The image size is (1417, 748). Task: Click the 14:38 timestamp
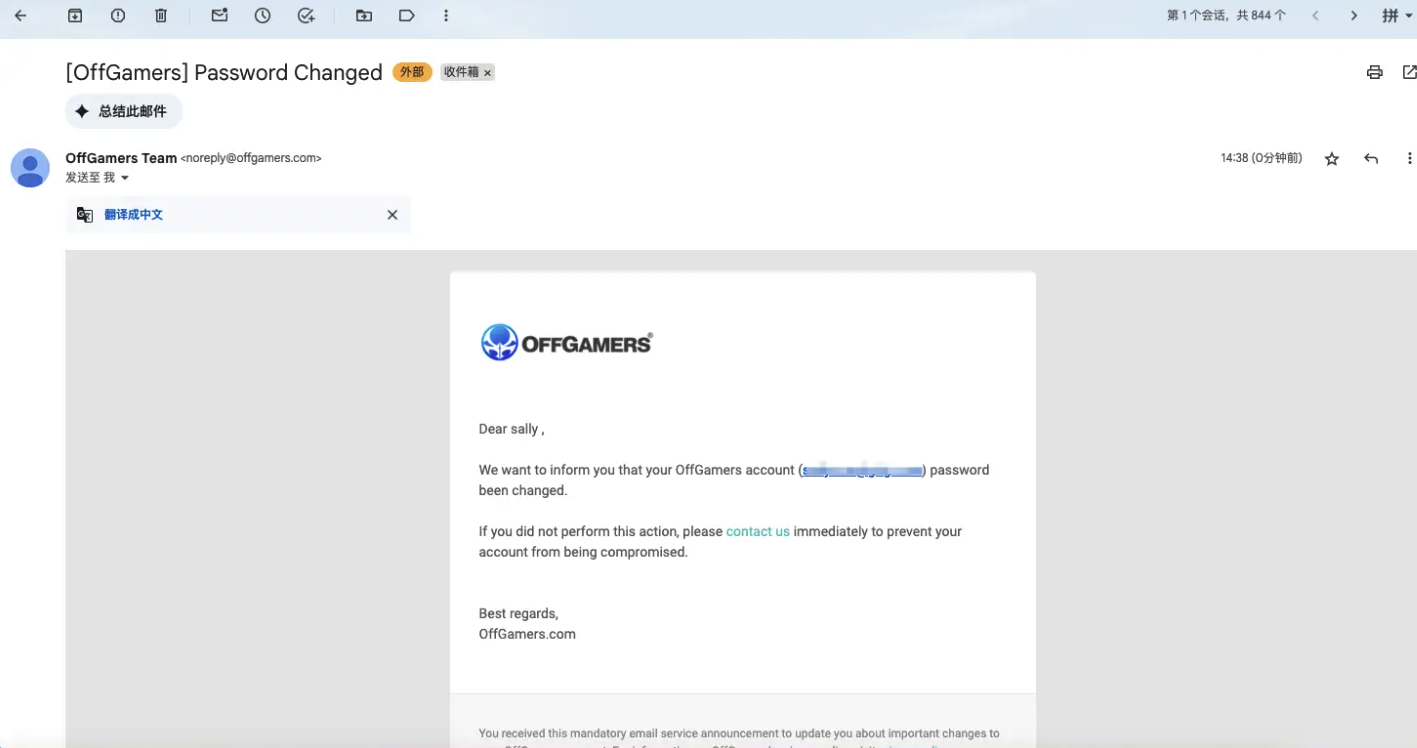tap(1261, 158)
